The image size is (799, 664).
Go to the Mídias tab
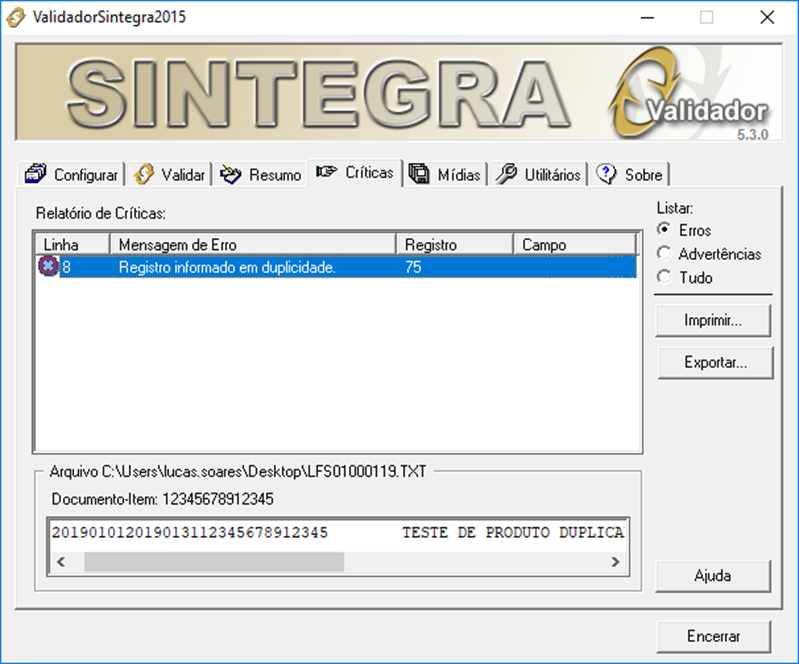click(445, 174)
